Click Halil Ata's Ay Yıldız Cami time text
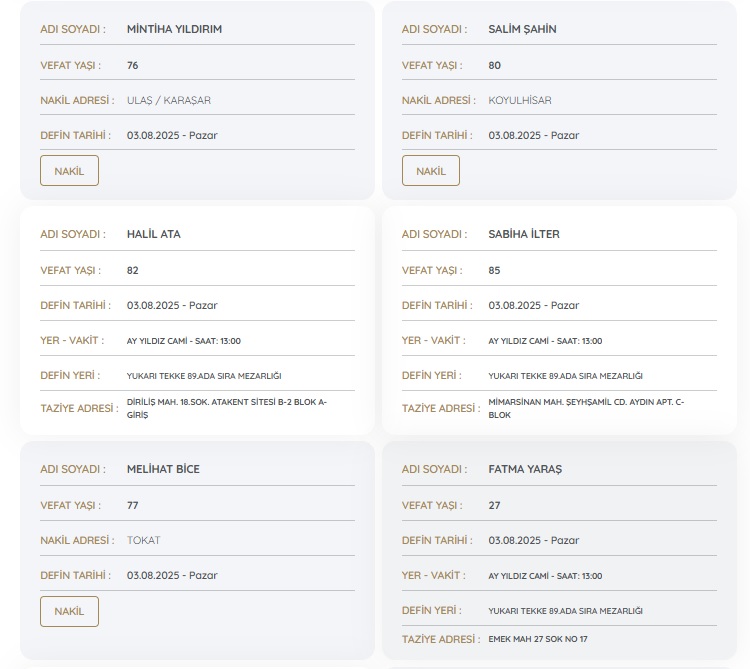Screen dimensions: 750x669 point(183,341)
